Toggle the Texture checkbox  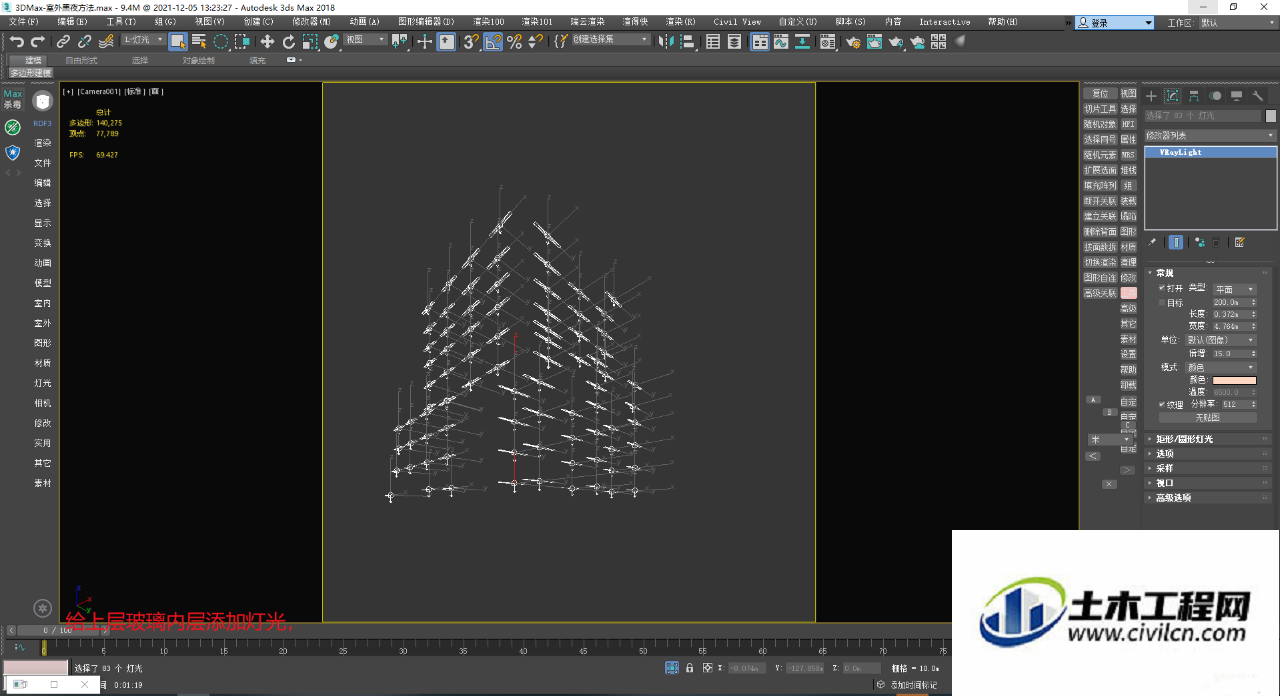(x=1162, y=405)
